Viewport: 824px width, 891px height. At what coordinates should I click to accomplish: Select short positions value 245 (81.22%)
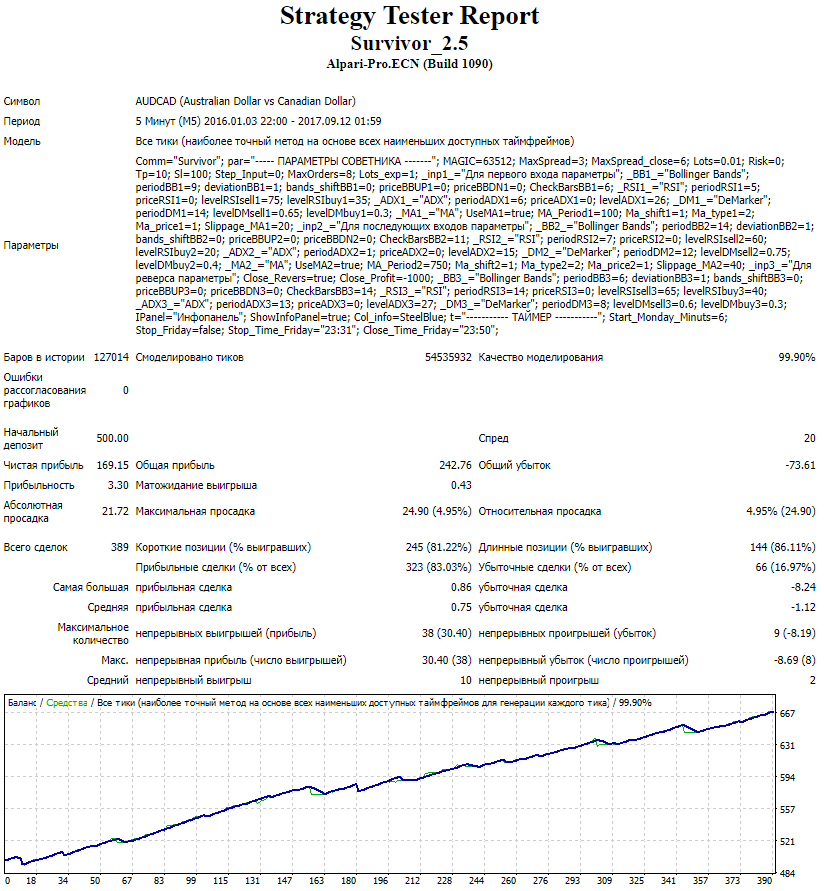[439, 547]
